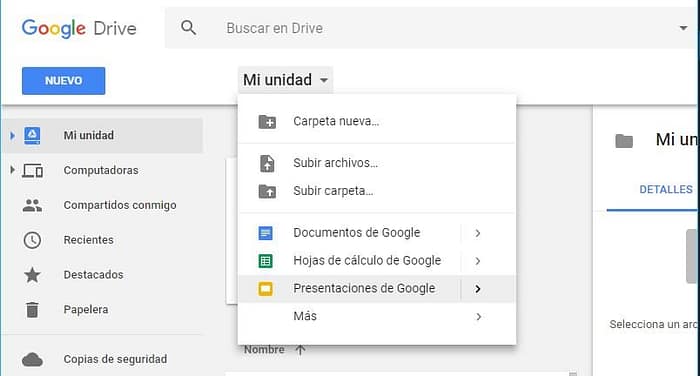The width and height of the screenshot is (700, 376).
Task: Click the search magnifier icon
Action: coord(188,28)
